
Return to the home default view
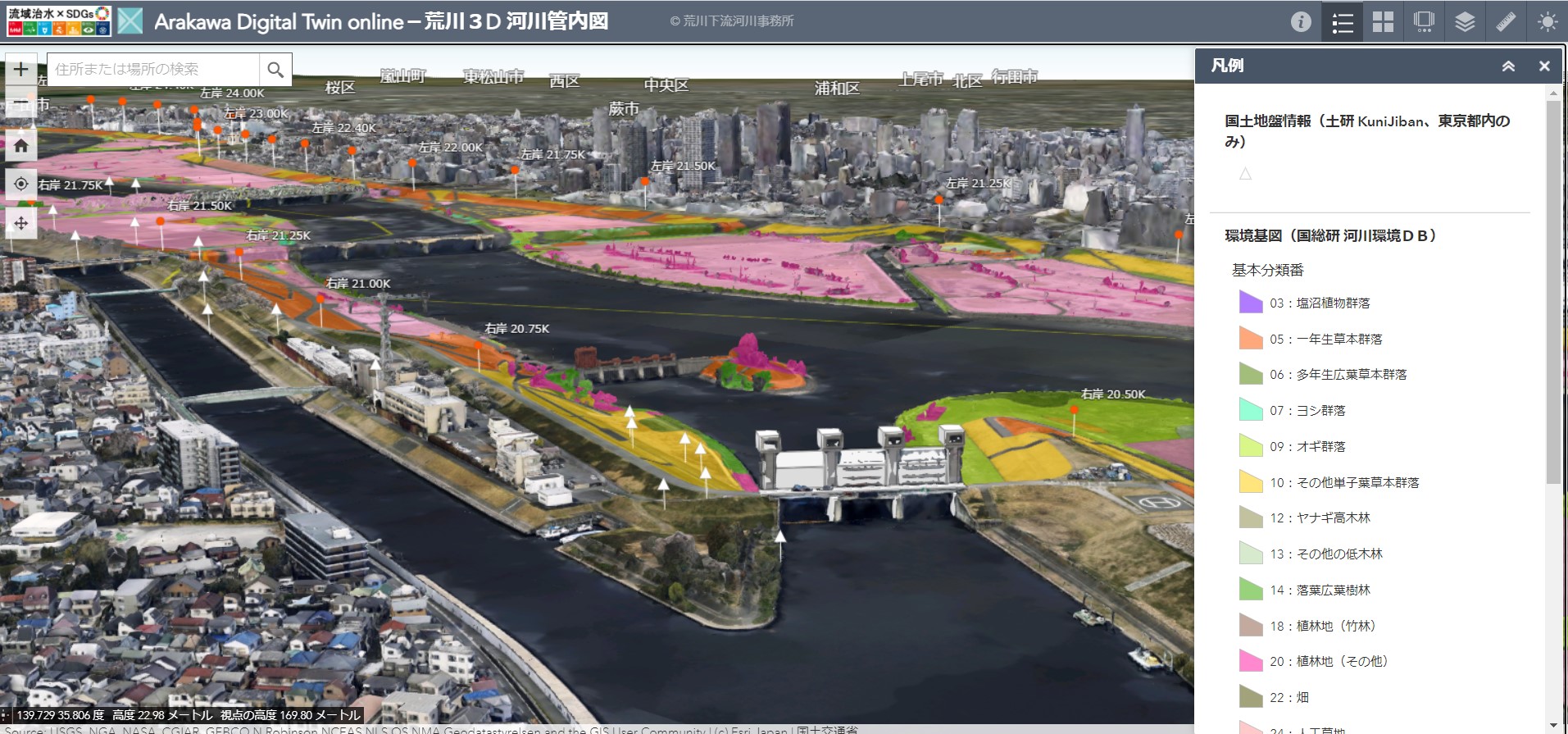[21, 146]
